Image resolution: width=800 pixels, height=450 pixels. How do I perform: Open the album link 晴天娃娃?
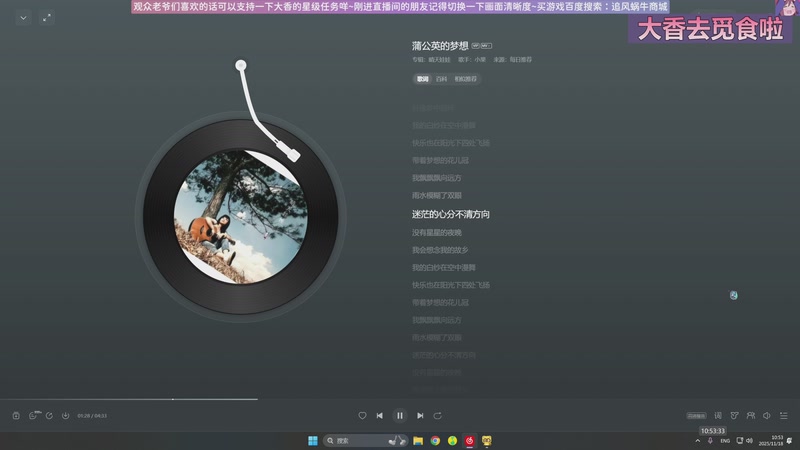pyautogui.click(x=439, y=60)
